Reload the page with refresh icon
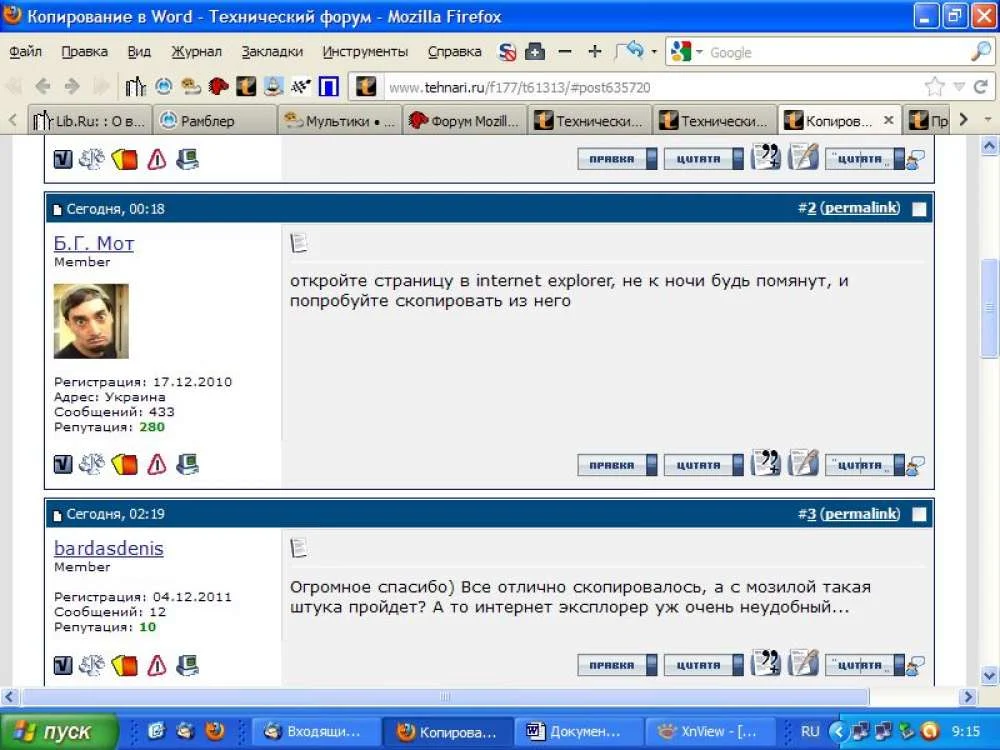 (x=981, y=87)
